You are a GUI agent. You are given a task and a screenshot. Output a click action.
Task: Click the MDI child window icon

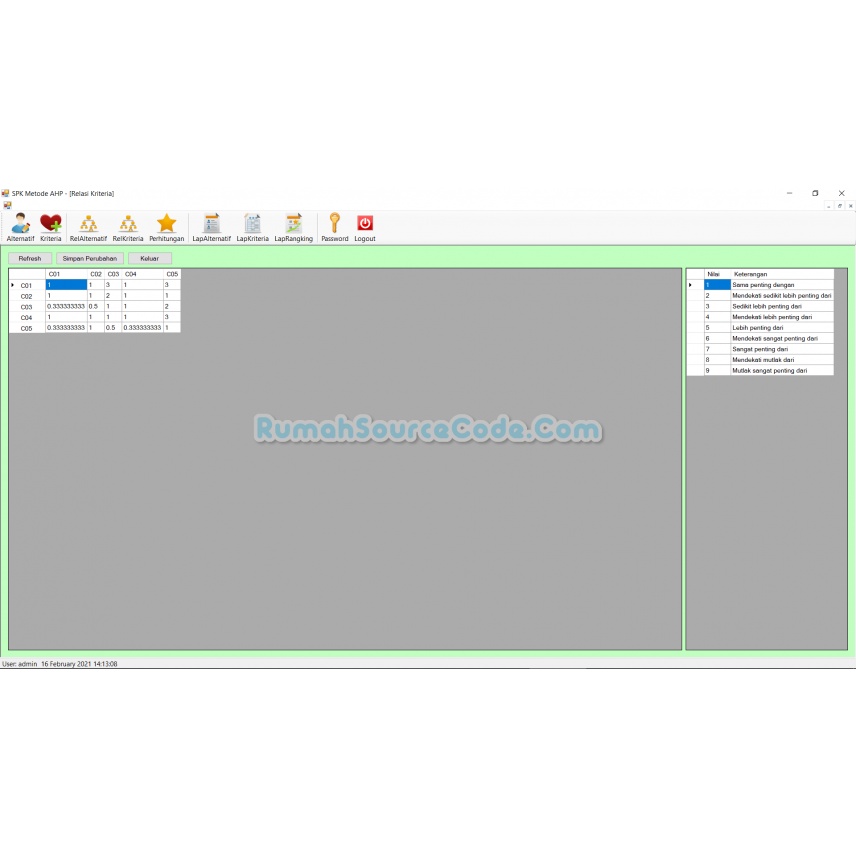coord(7,205)
